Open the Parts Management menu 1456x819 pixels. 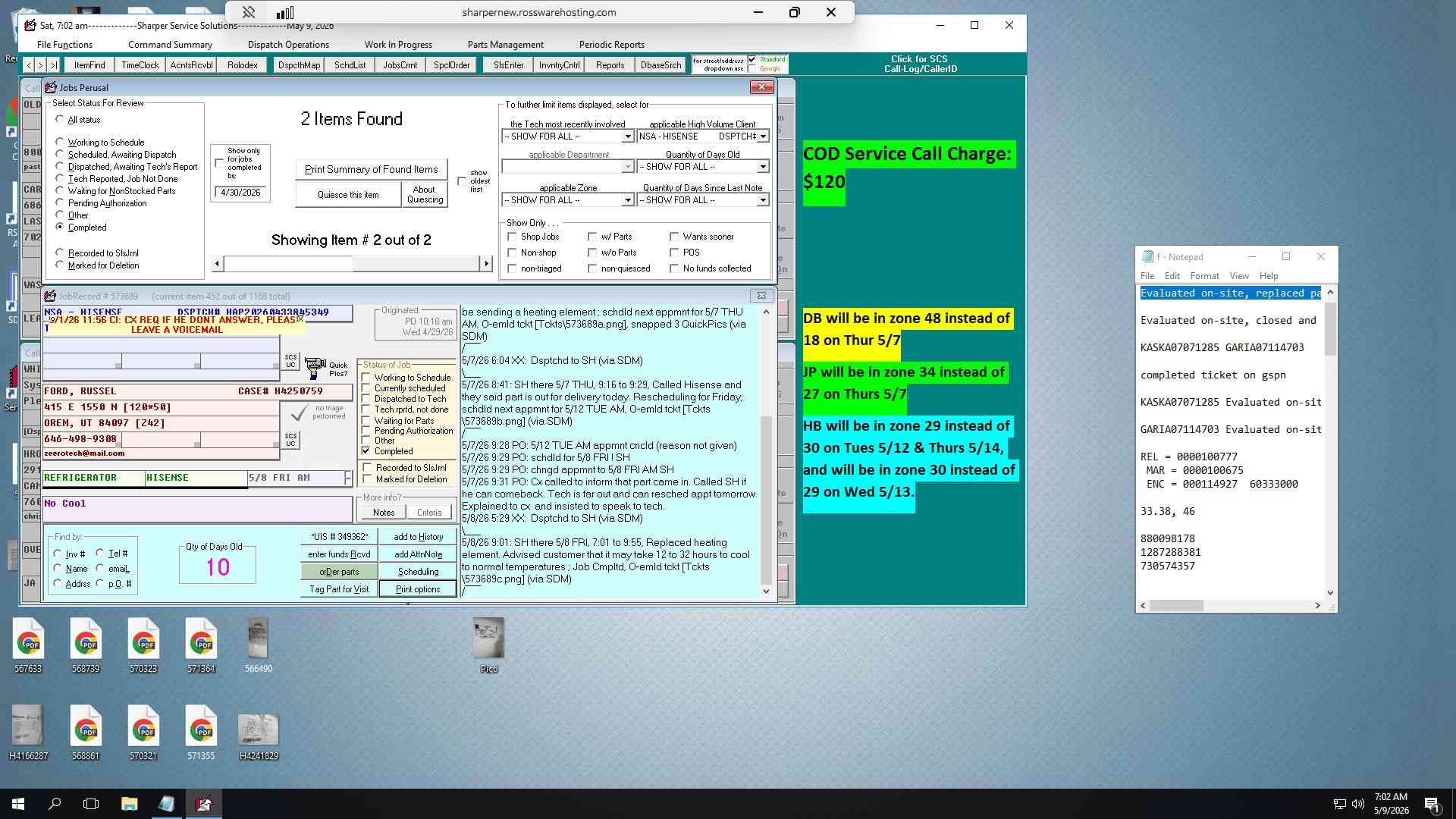[x=505, y=45]
